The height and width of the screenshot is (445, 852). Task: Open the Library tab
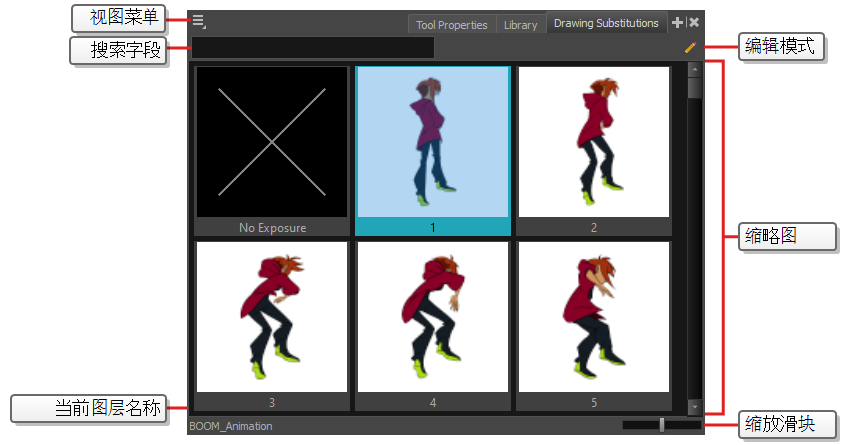click(520, 25)
